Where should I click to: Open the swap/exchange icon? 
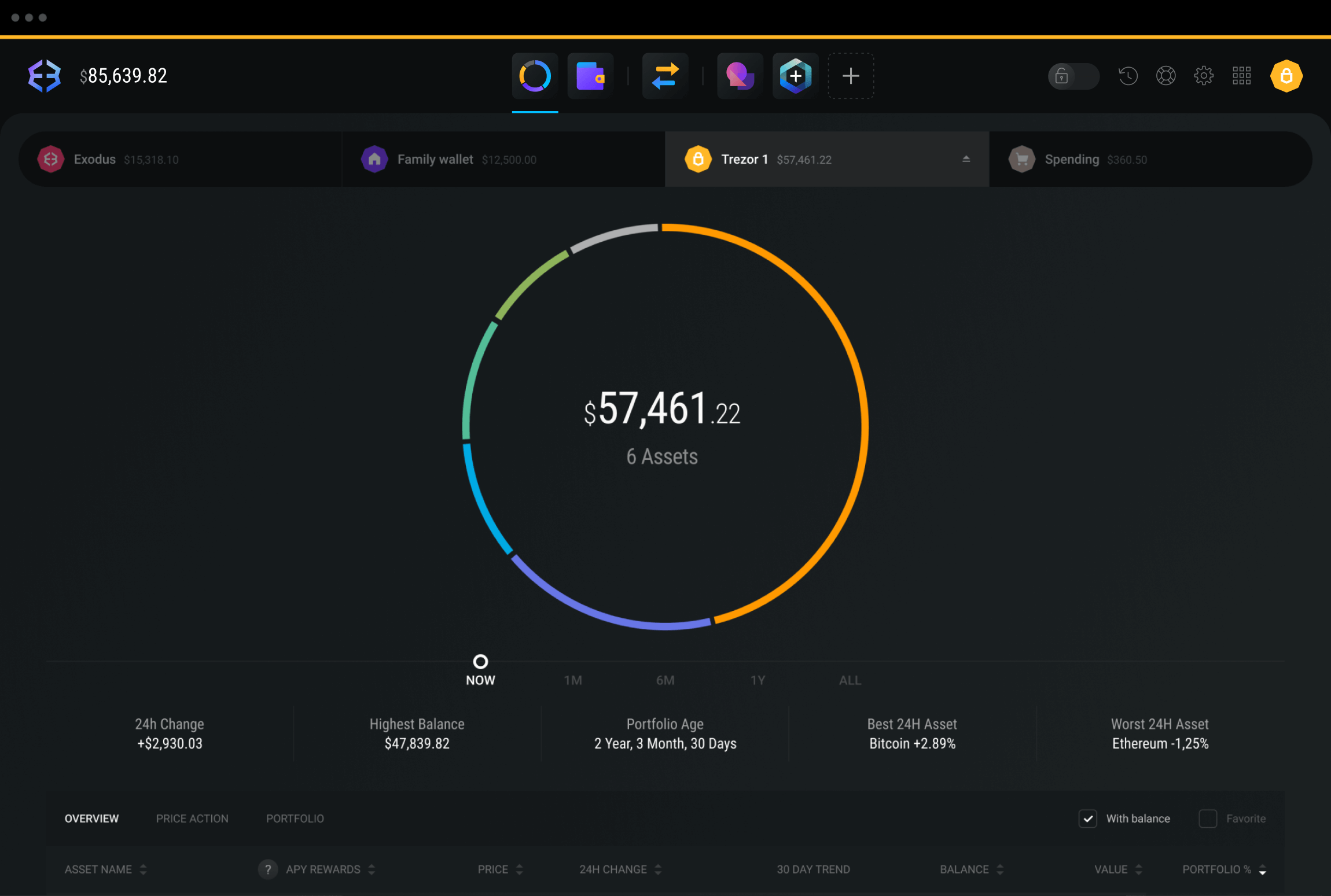coord(665,75)
